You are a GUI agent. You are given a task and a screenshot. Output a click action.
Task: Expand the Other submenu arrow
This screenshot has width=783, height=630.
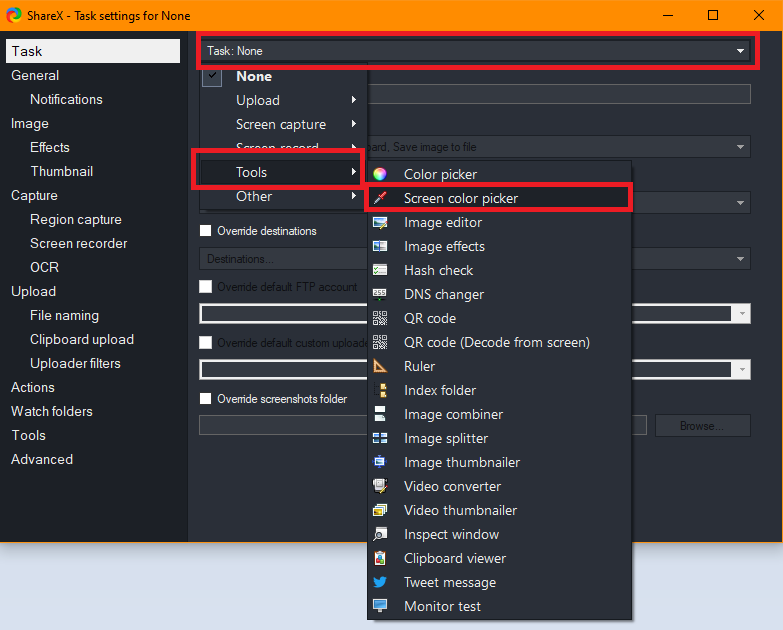(x=354, y=196)
